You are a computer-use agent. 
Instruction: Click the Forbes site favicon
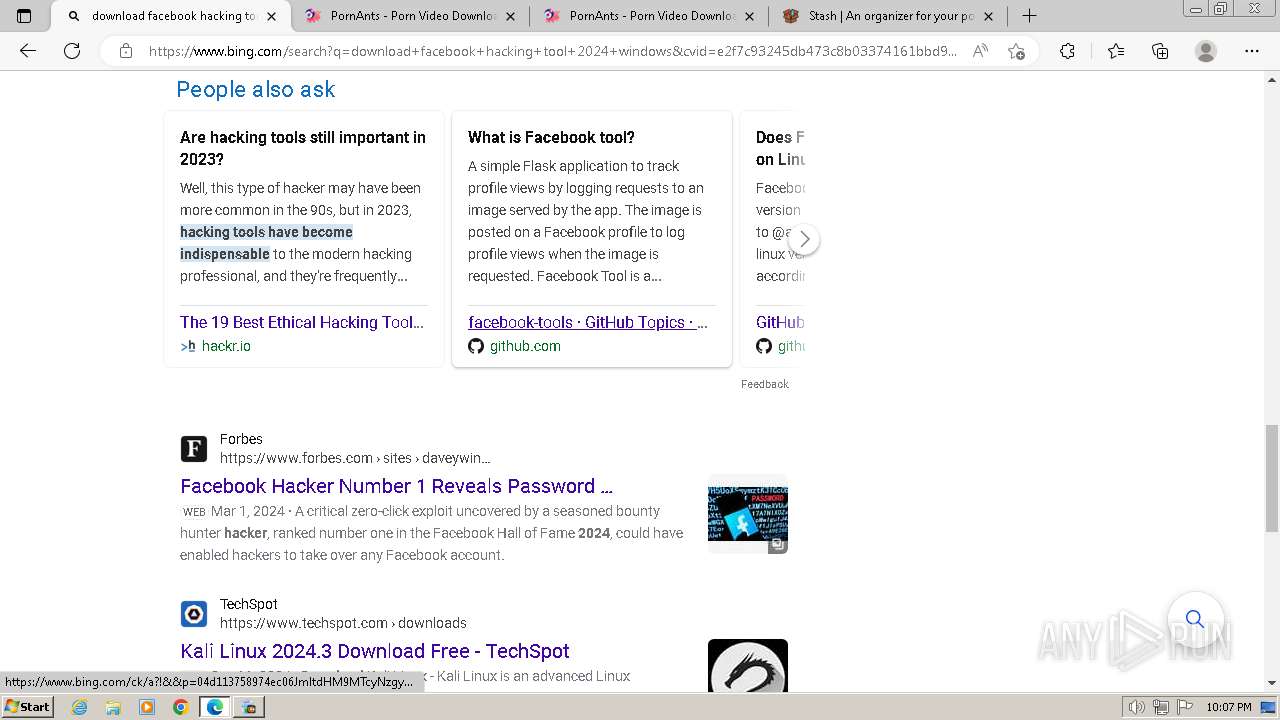(194, 448)
